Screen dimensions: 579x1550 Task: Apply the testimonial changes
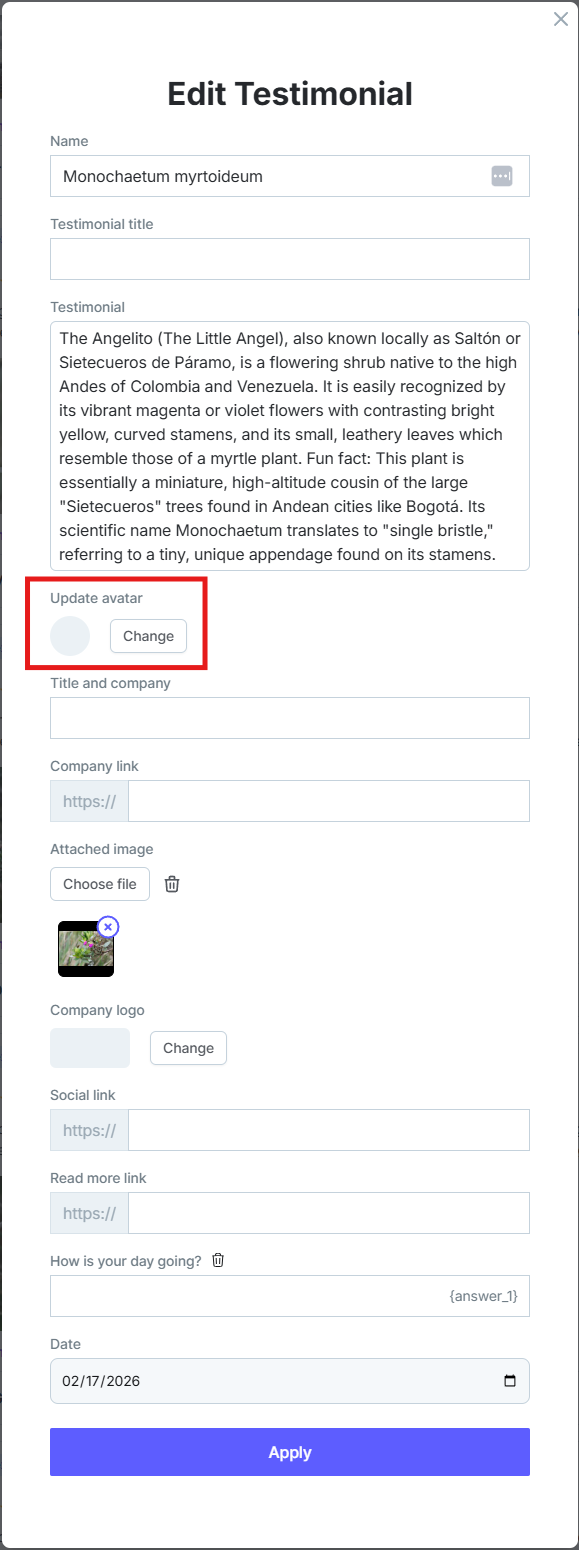290,1452
